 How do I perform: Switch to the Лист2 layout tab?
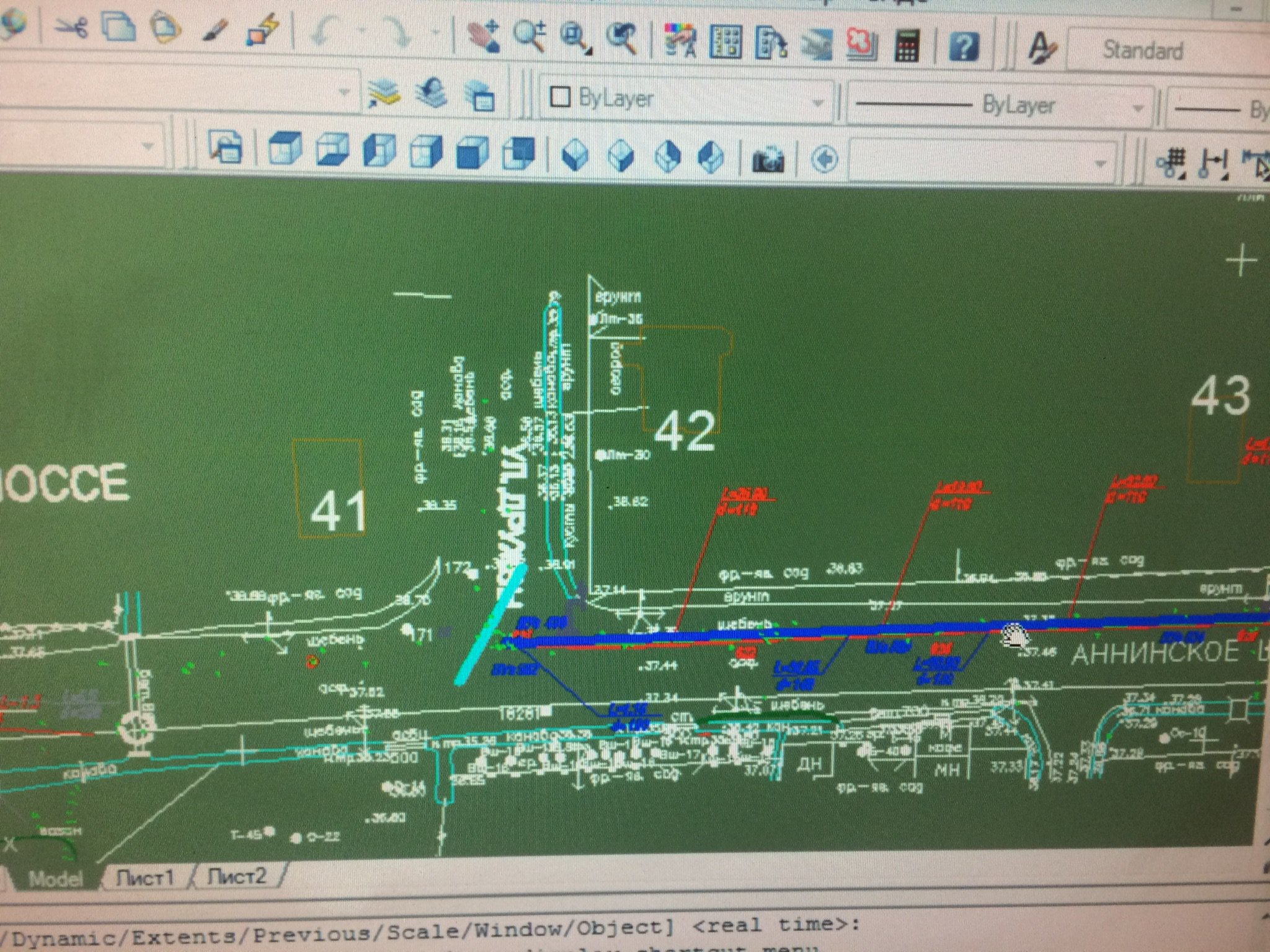(x=236, y=876)
